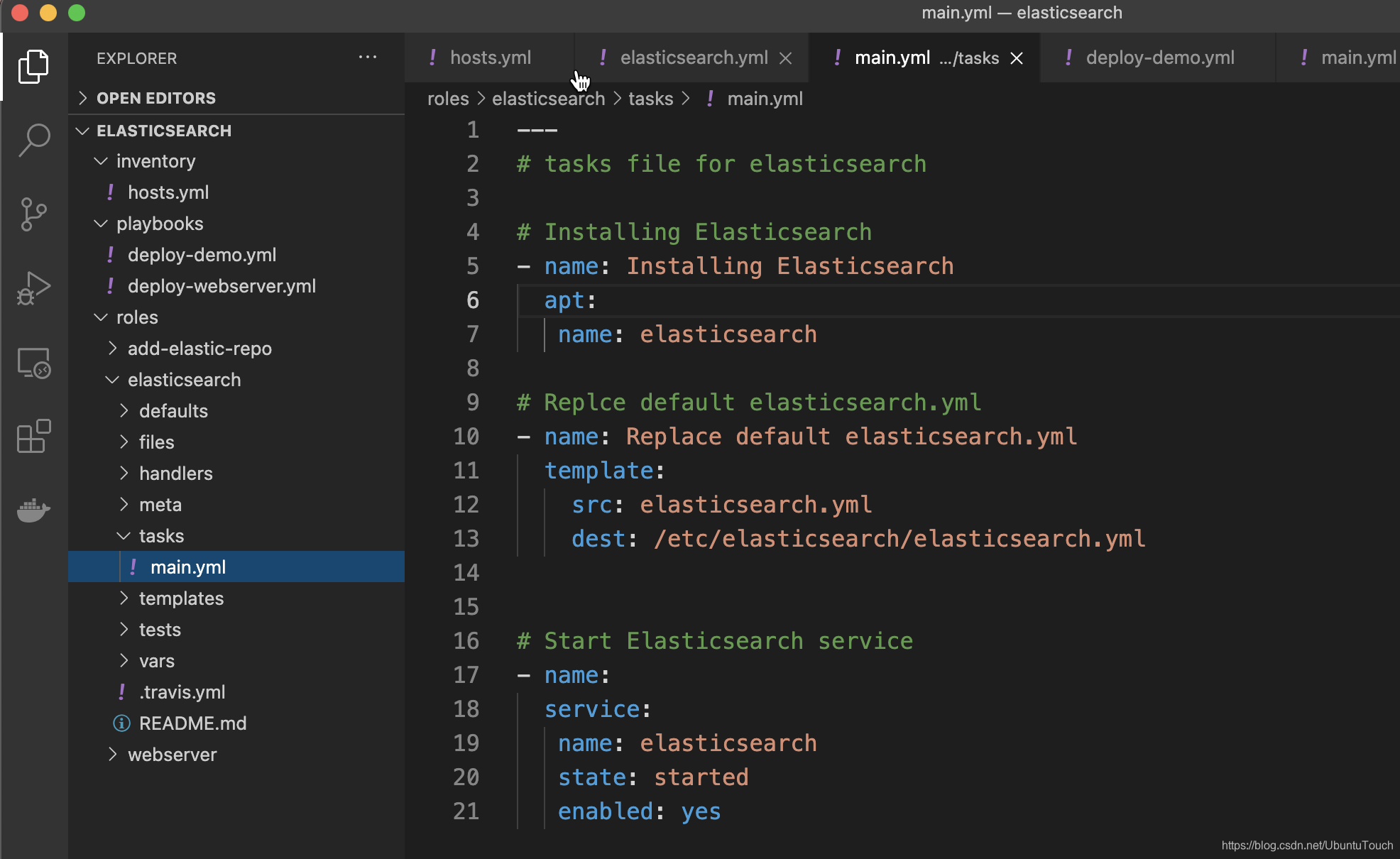Open the Source Control view
Image resolution: width=1400 pixels, height=859 pixels.
[x=33, y=214]
